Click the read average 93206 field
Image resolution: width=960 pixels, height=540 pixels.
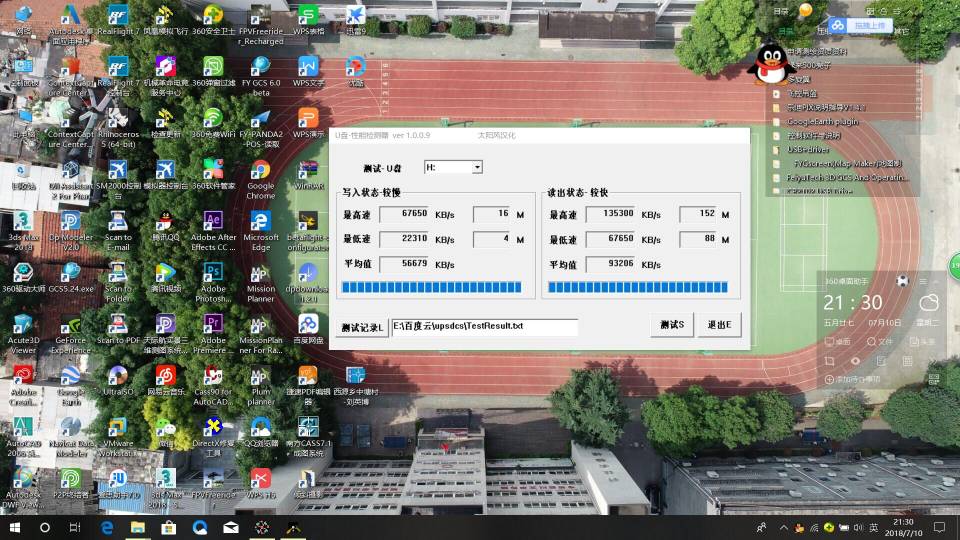coord(610,264)
